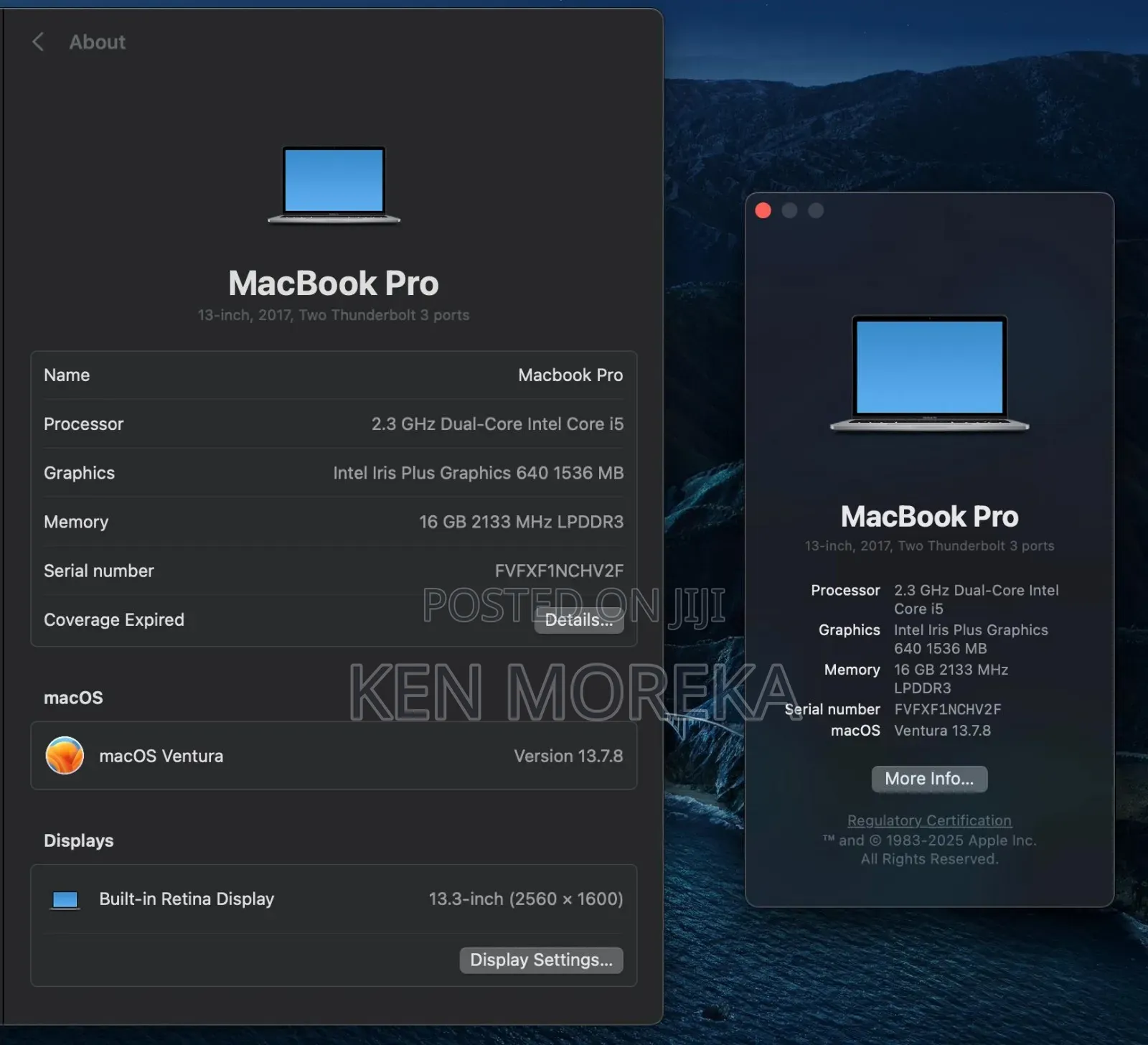Click the Serial number label in Settings
This screenshot has height=1045, width=1148.
[x=99, y=571]
